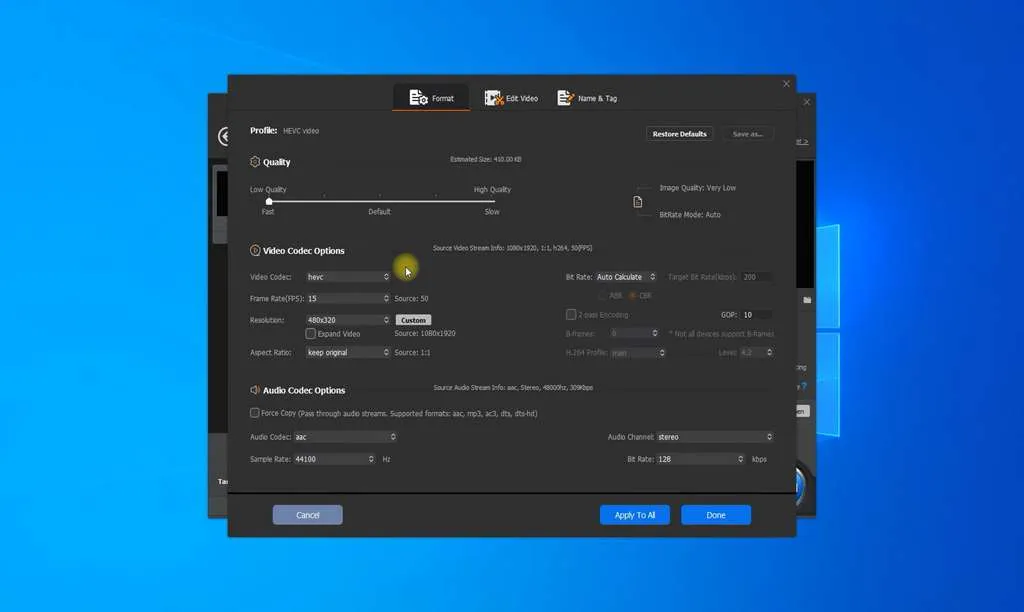Click the Audio Codec Options section icon
Image resolution: width=1024 pixels, height=612 pixels.
tap(255, 390)
